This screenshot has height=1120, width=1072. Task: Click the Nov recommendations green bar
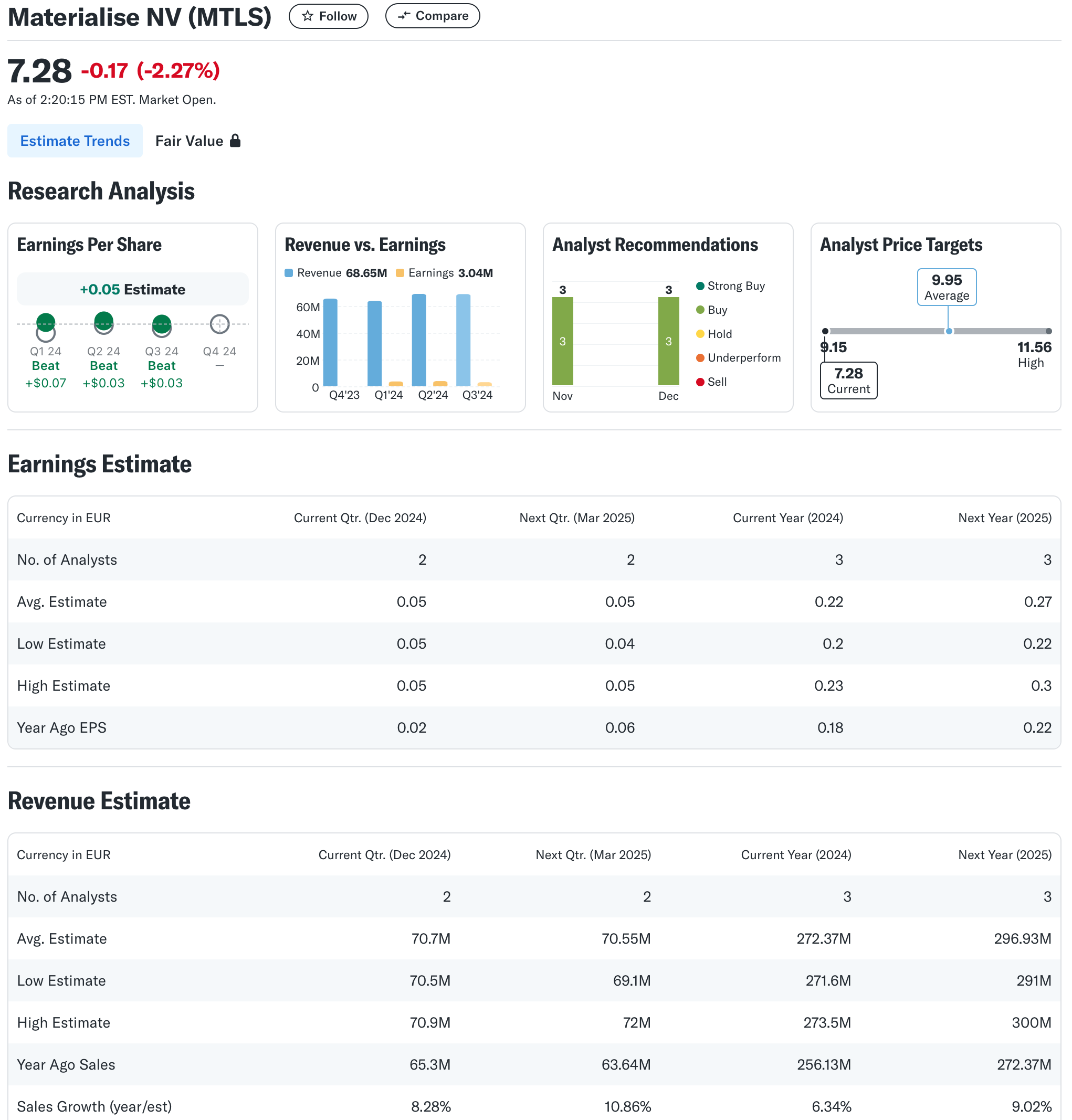pos(562,341)
